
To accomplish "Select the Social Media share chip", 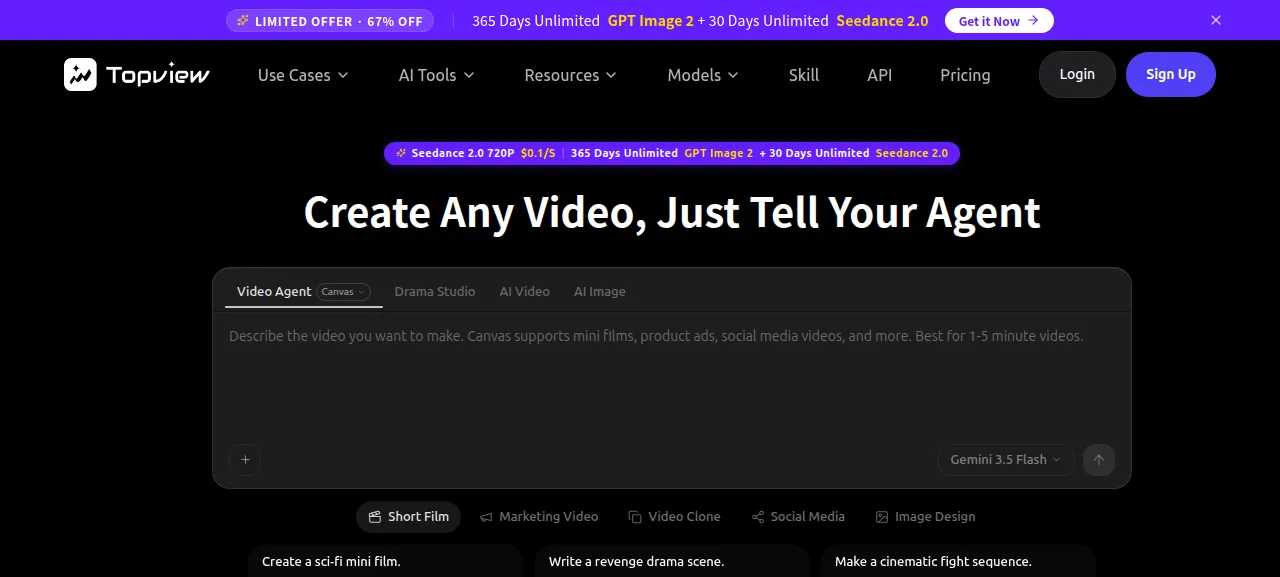I will pos(798,517).
